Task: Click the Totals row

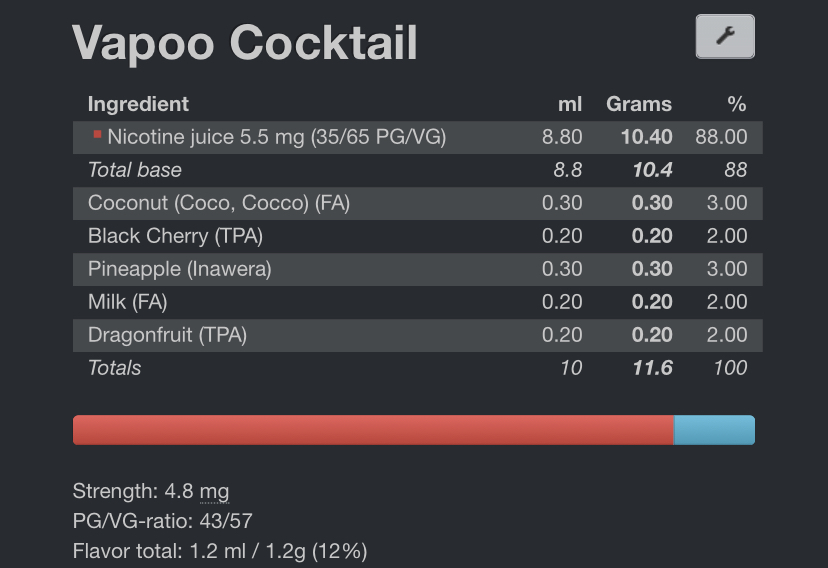Action: pos(418,368)
